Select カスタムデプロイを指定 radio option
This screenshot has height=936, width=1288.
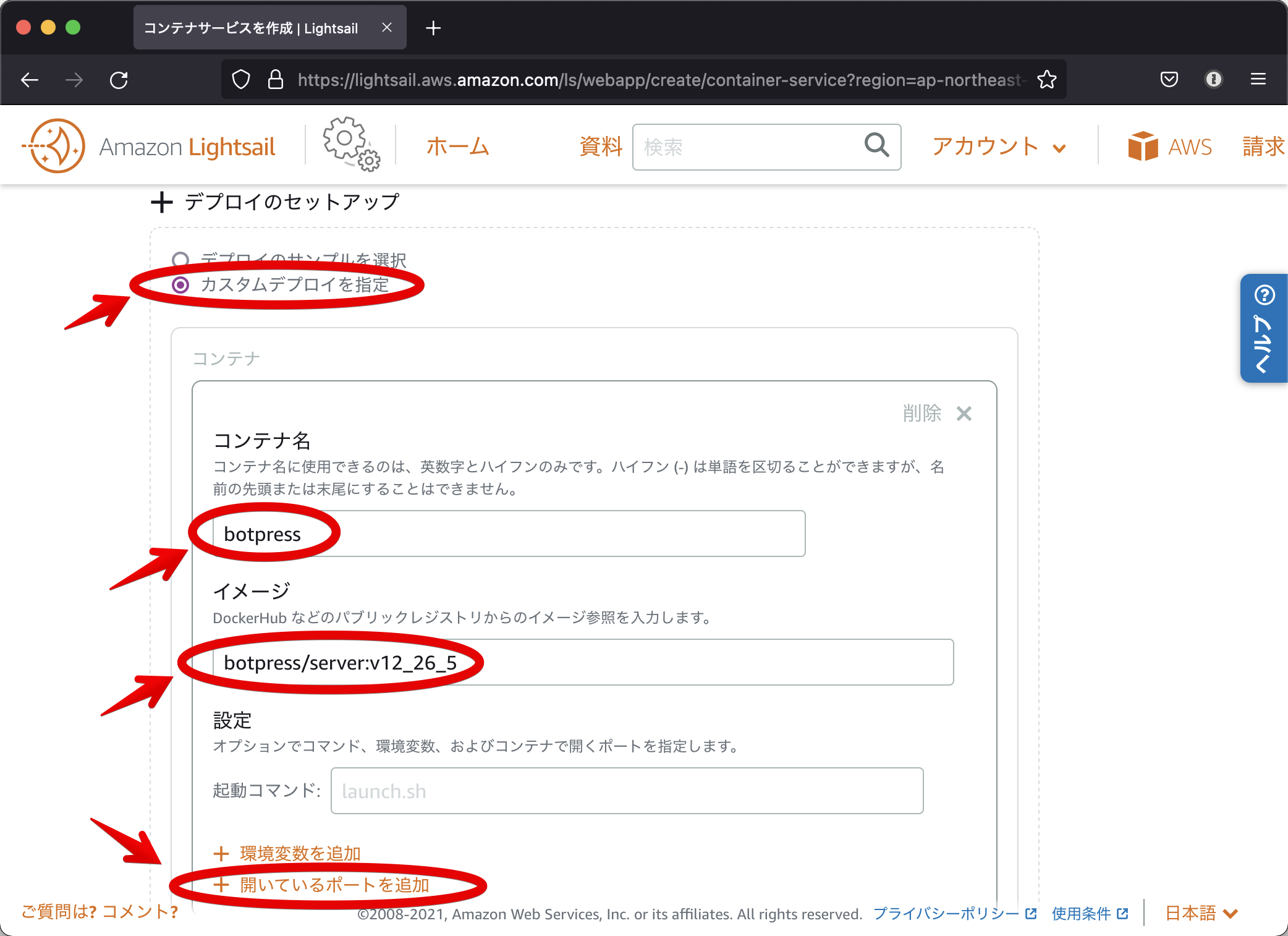(180, 285)
